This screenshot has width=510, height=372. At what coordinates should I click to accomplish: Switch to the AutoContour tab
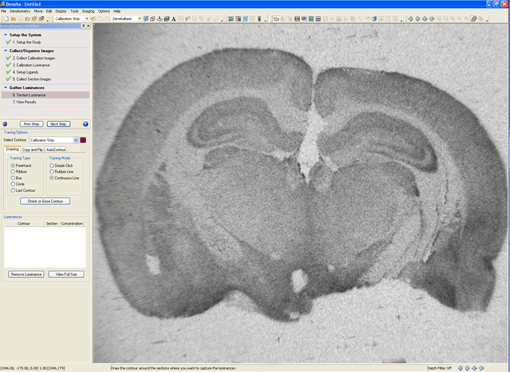(56, 150)
